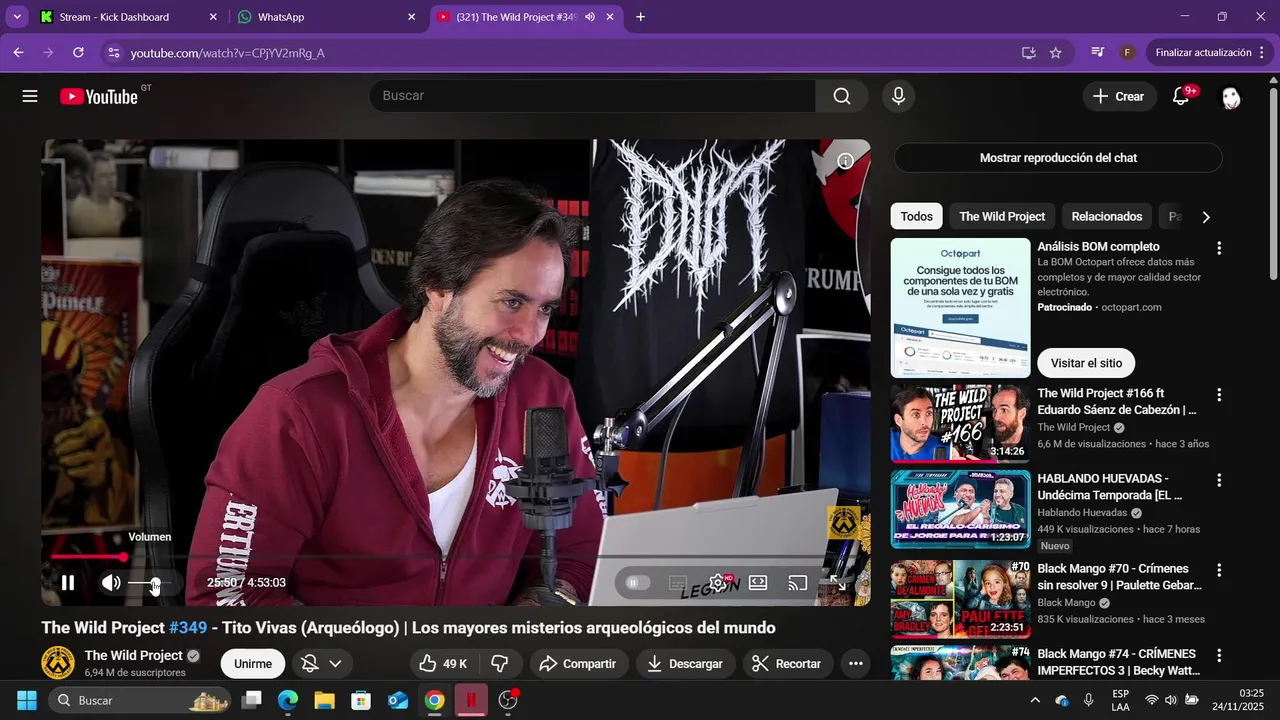Open Netflix from taskbar
The width and height of the screenshot is (1280, 720).
click(470, 700)
